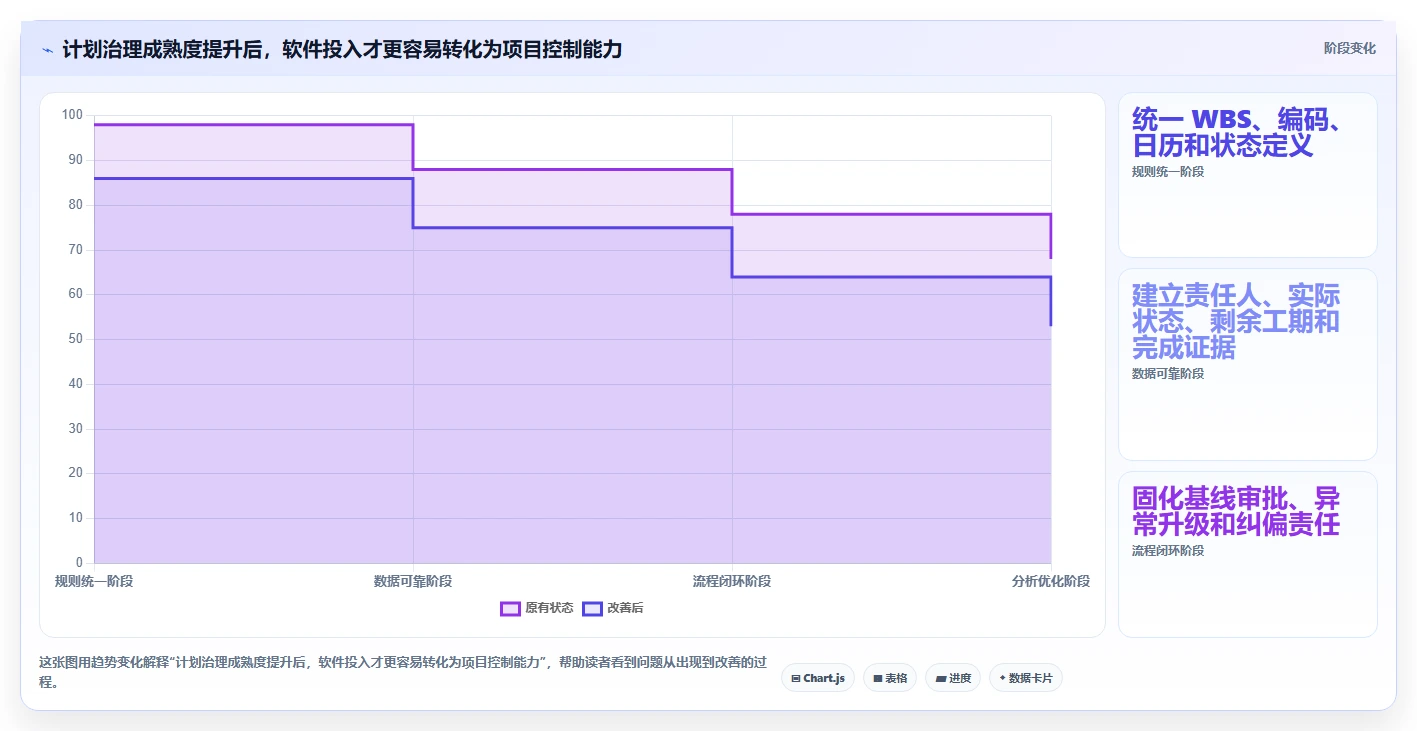Click the 原有状态 legend color box
This screenshot has width=1417, height=731.
510,608
